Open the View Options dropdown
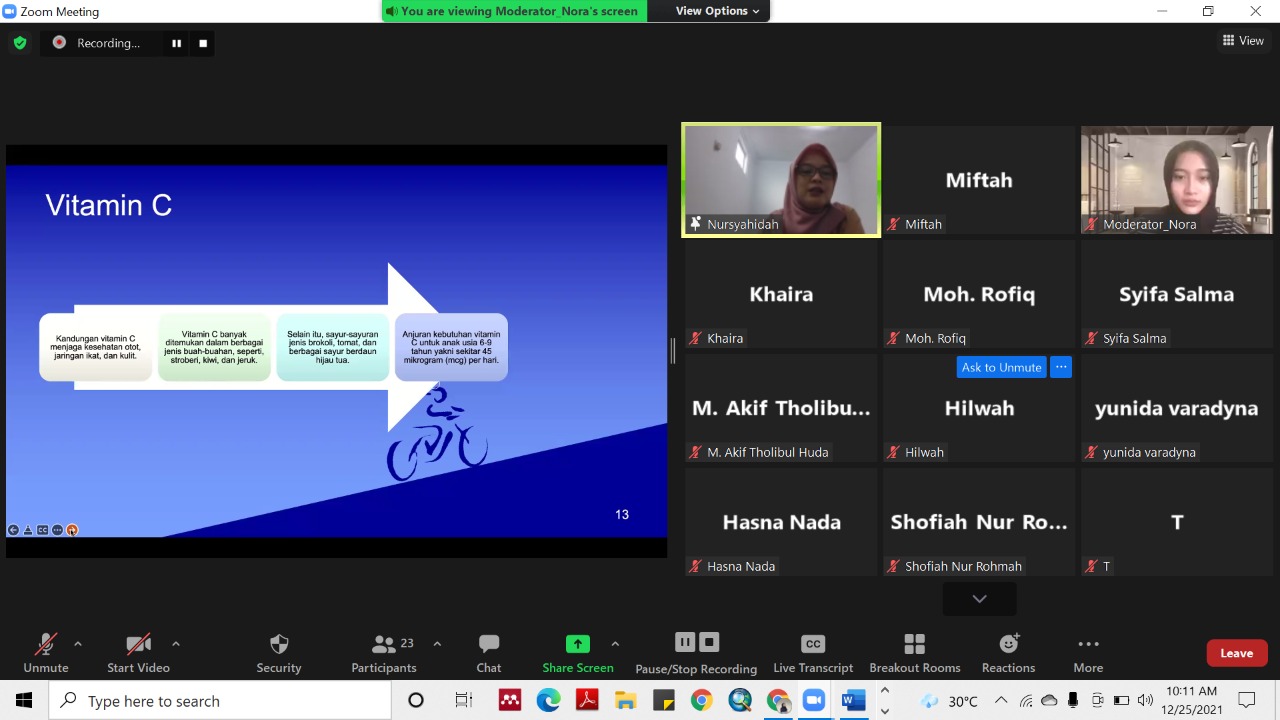 [717, 11]
